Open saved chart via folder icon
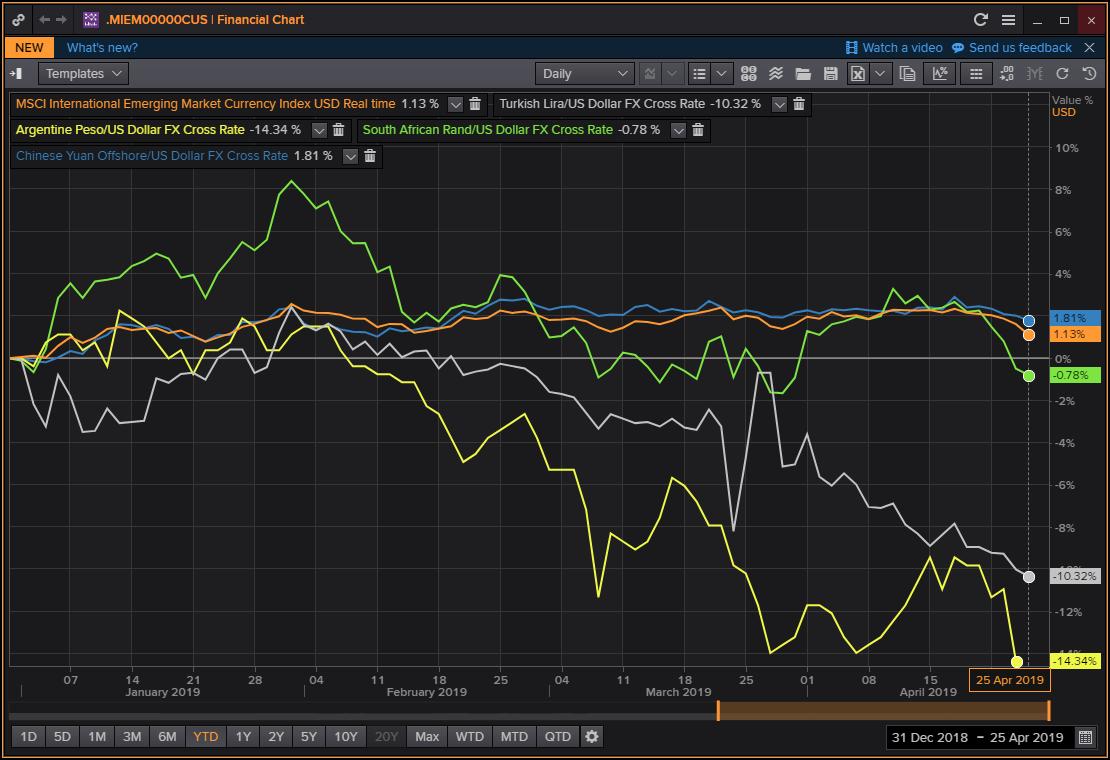This screenshot has height=760, width=1110. [803, 73]
